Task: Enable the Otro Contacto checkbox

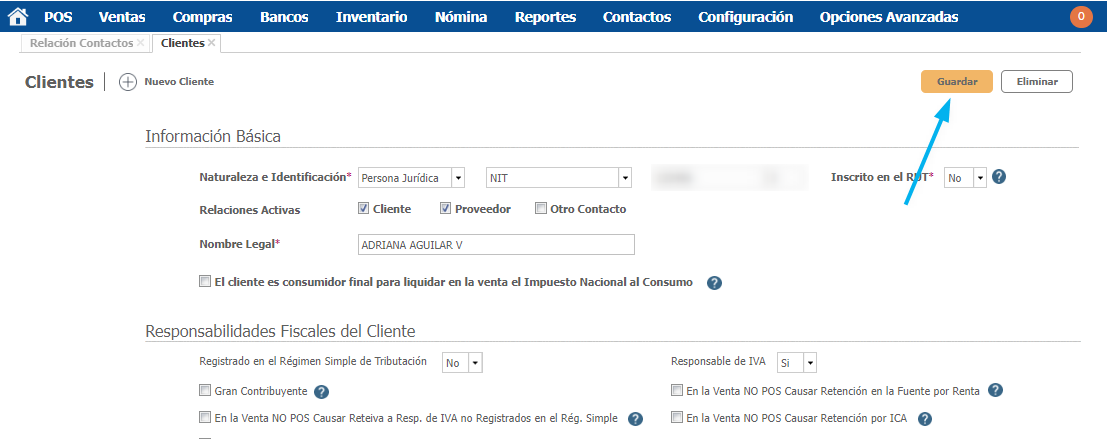Action: click(x=541, y=209)
